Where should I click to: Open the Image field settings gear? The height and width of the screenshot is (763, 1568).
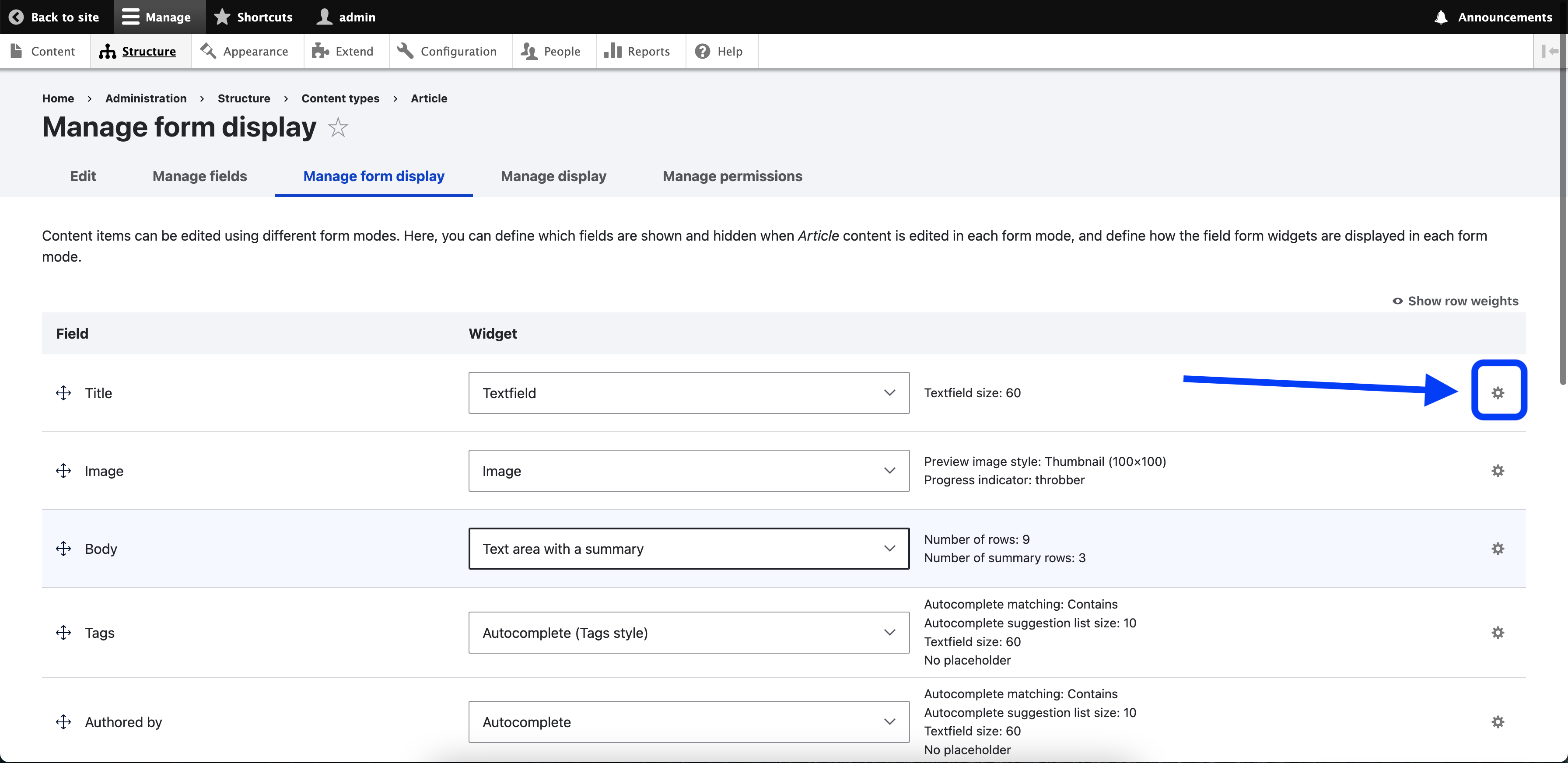[x=1498, y=470]
